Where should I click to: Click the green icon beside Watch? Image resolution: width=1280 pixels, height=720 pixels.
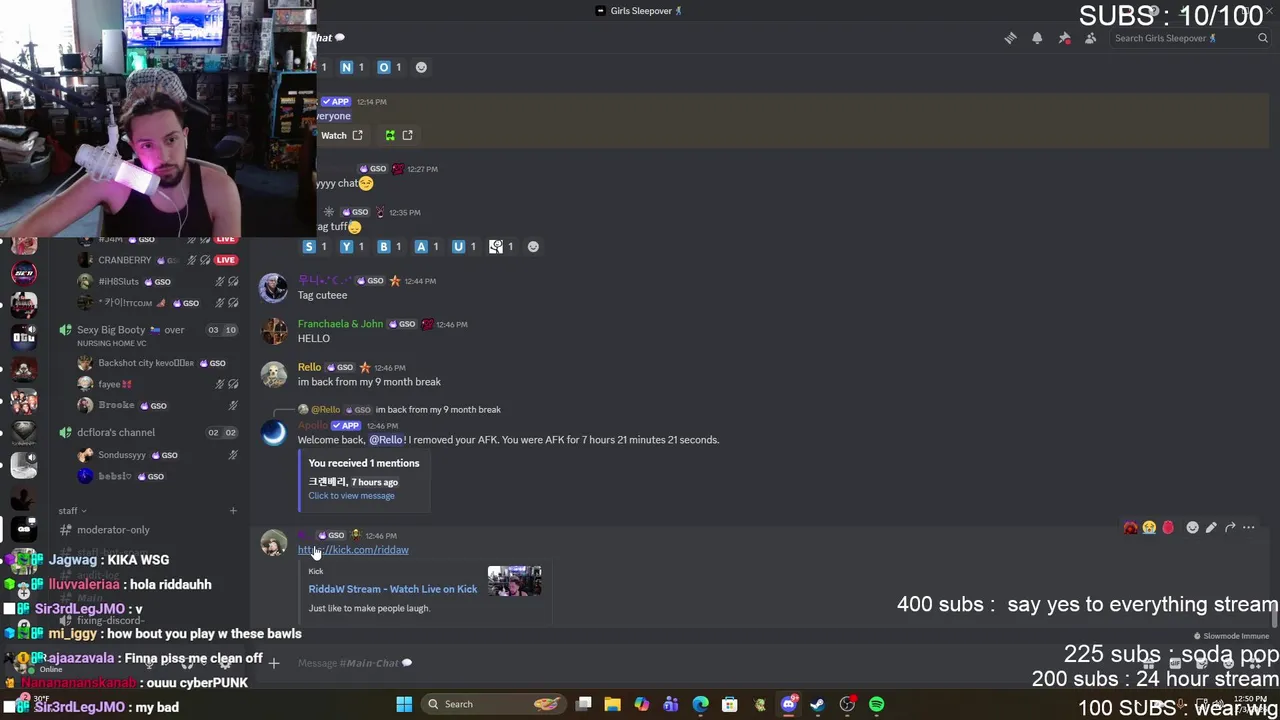coord(390,135)
